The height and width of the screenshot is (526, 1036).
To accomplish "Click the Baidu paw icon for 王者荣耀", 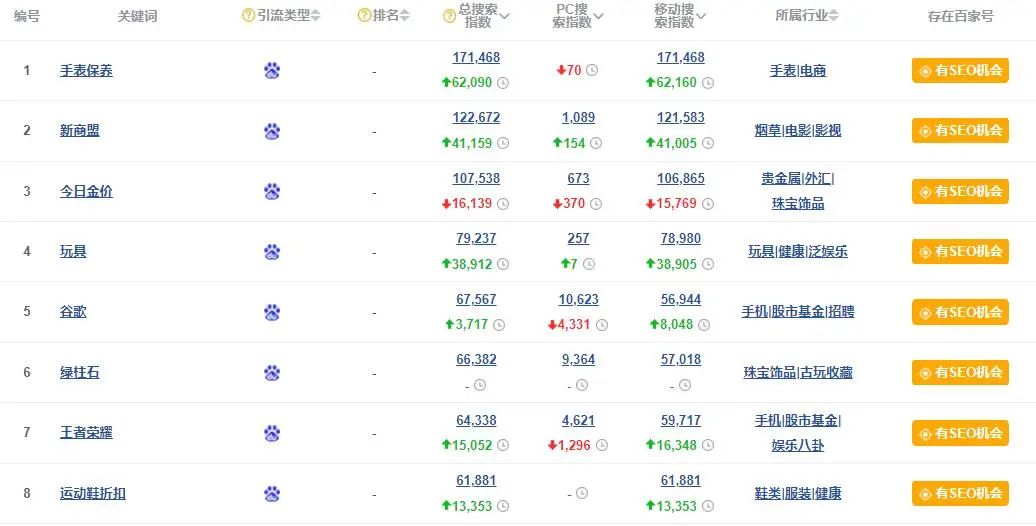I will point(272,433).
